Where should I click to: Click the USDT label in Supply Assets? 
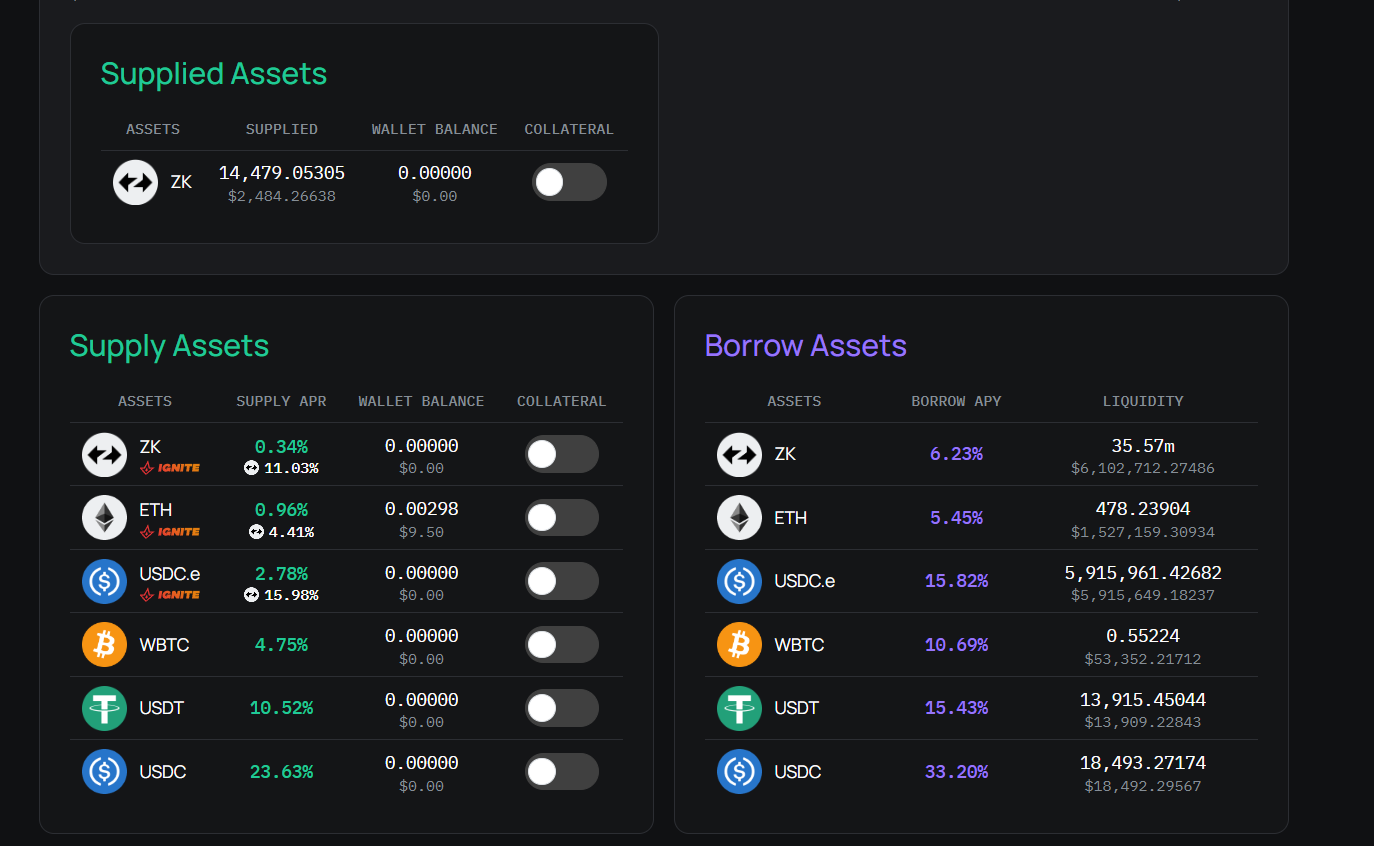tap(162, 708)
